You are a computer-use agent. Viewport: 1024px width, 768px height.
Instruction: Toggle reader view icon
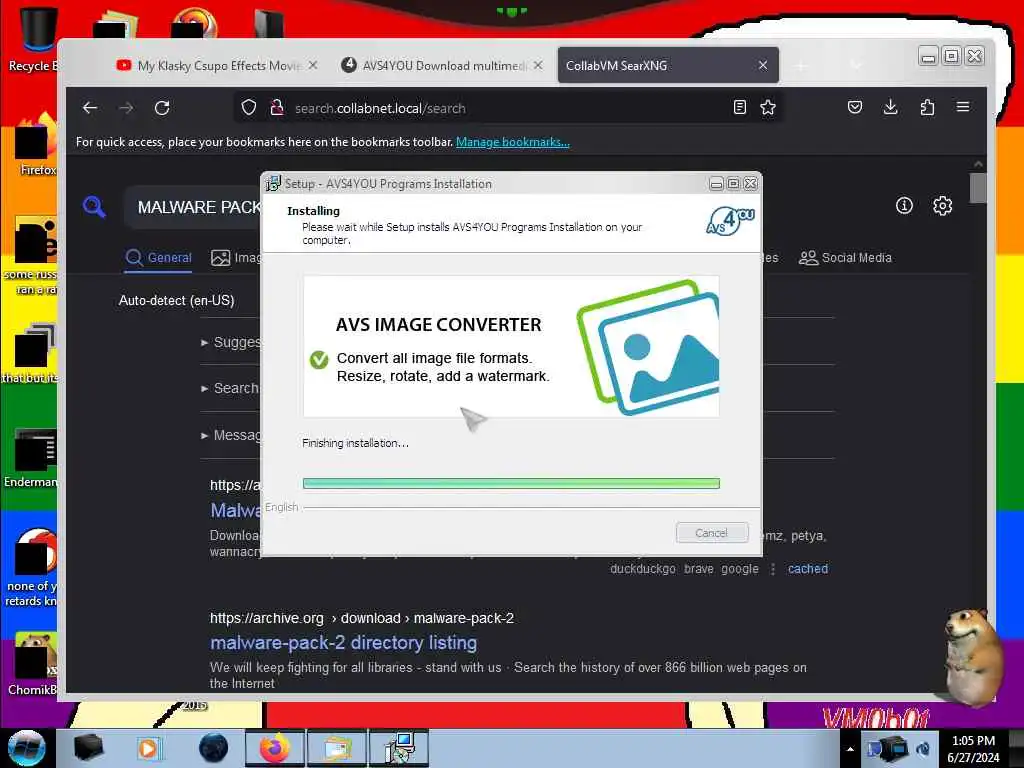(740, 108)
